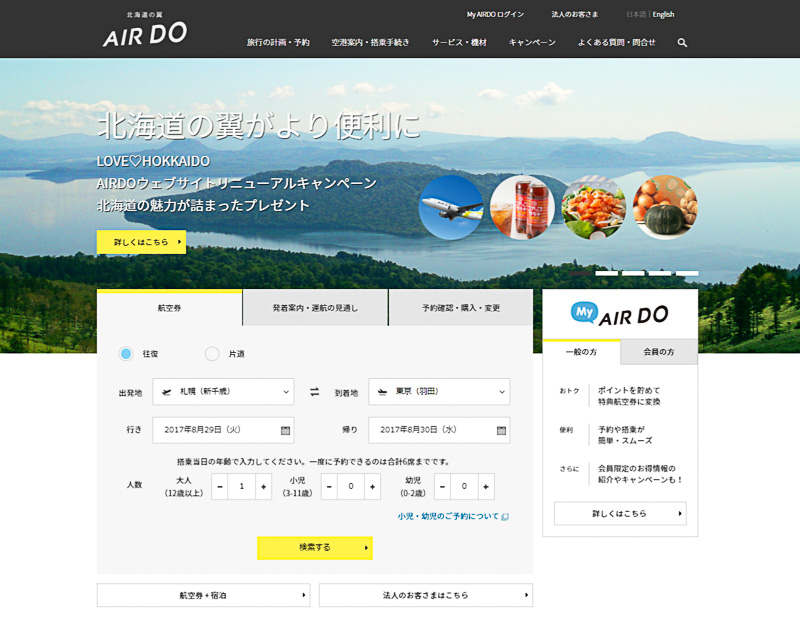The width and height of the screenshot is (800, 637).
Task: Open the 到着地 arrival airport dropdown
Action: coord(439,392)
